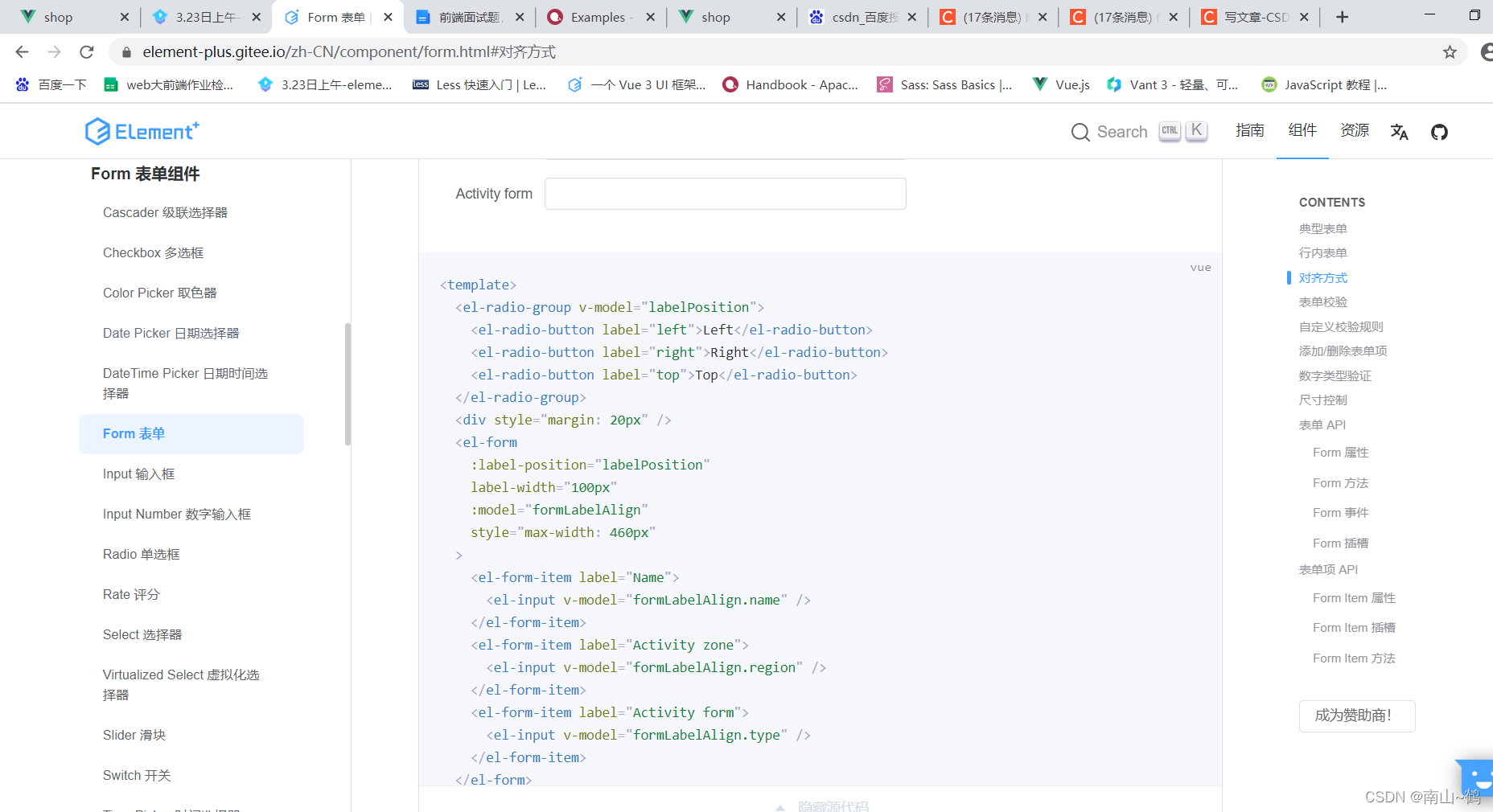The height and width of the screenshot is (812, 1493).
Task: Open 指南 navigation item
Action: (x=1250, y=131)
